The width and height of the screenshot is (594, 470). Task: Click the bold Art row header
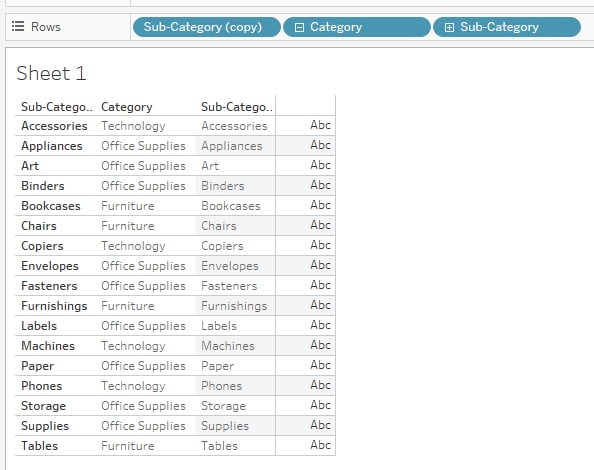click(30, 166)
